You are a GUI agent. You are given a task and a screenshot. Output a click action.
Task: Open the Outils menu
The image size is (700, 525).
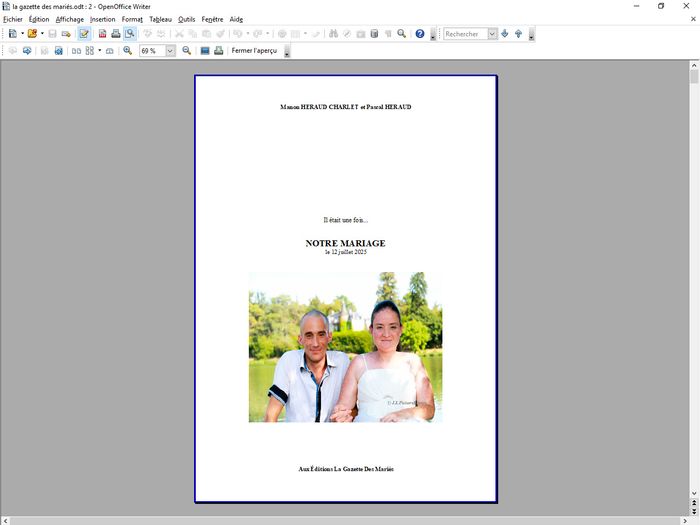(x=187, y=19)
